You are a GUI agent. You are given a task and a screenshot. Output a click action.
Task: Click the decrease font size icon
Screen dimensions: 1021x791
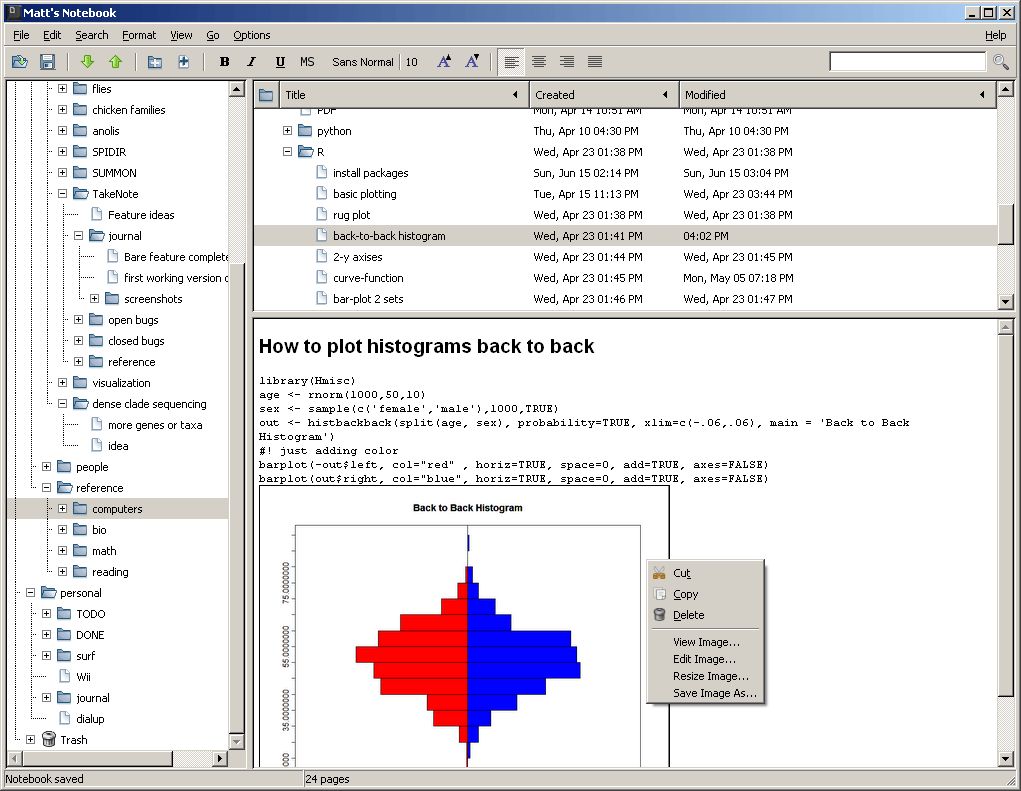472,61
